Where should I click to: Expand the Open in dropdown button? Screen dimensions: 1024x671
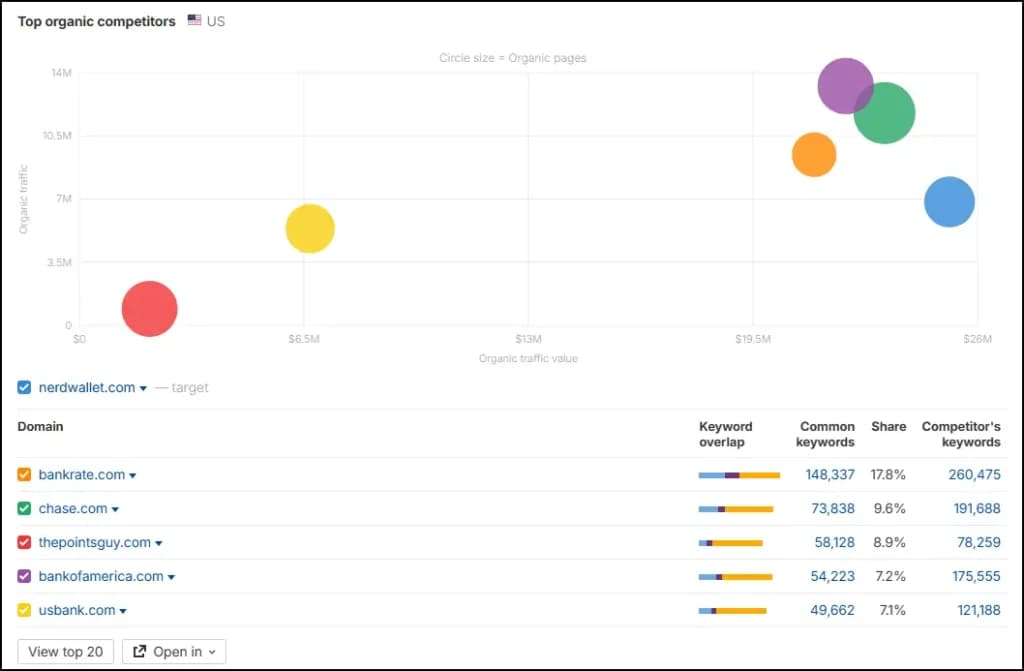tap(174, 651)
